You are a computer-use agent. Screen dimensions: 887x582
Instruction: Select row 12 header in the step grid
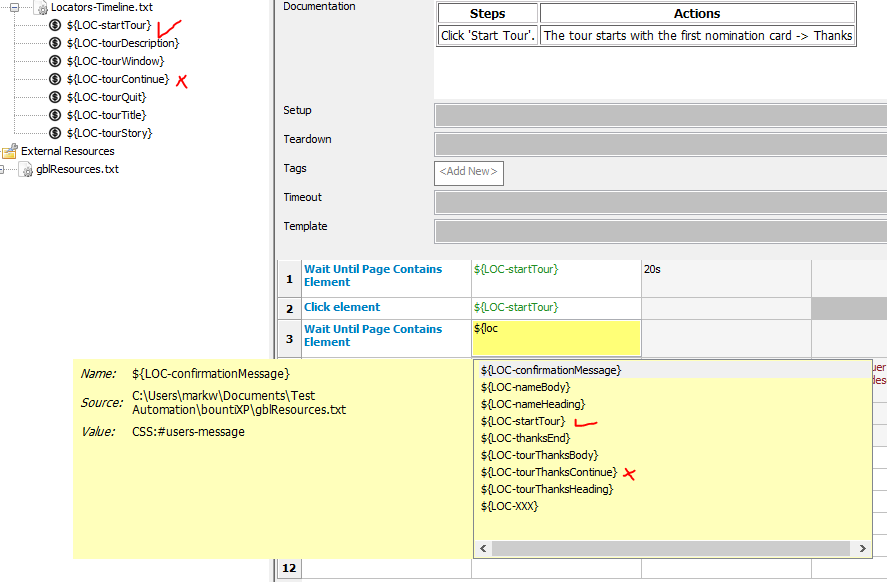click(x=290, y=568)
